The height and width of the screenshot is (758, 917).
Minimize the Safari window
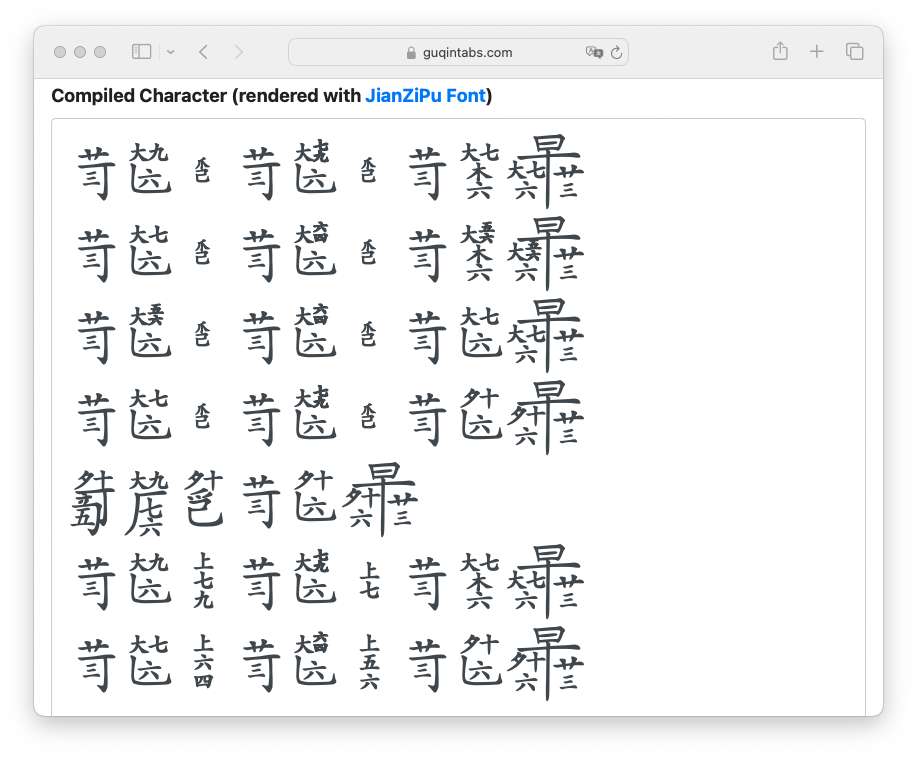(80, 52)
